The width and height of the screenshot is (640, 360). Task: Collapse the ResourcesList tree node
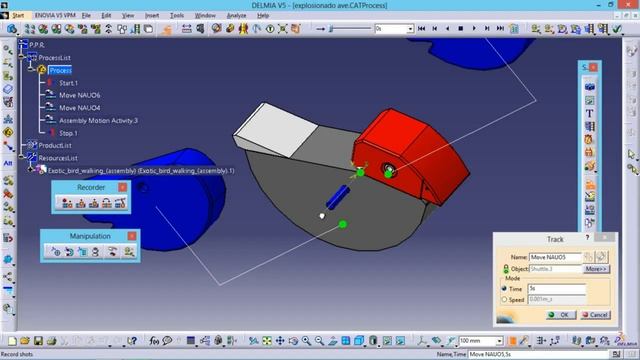(x=22, y=157)
